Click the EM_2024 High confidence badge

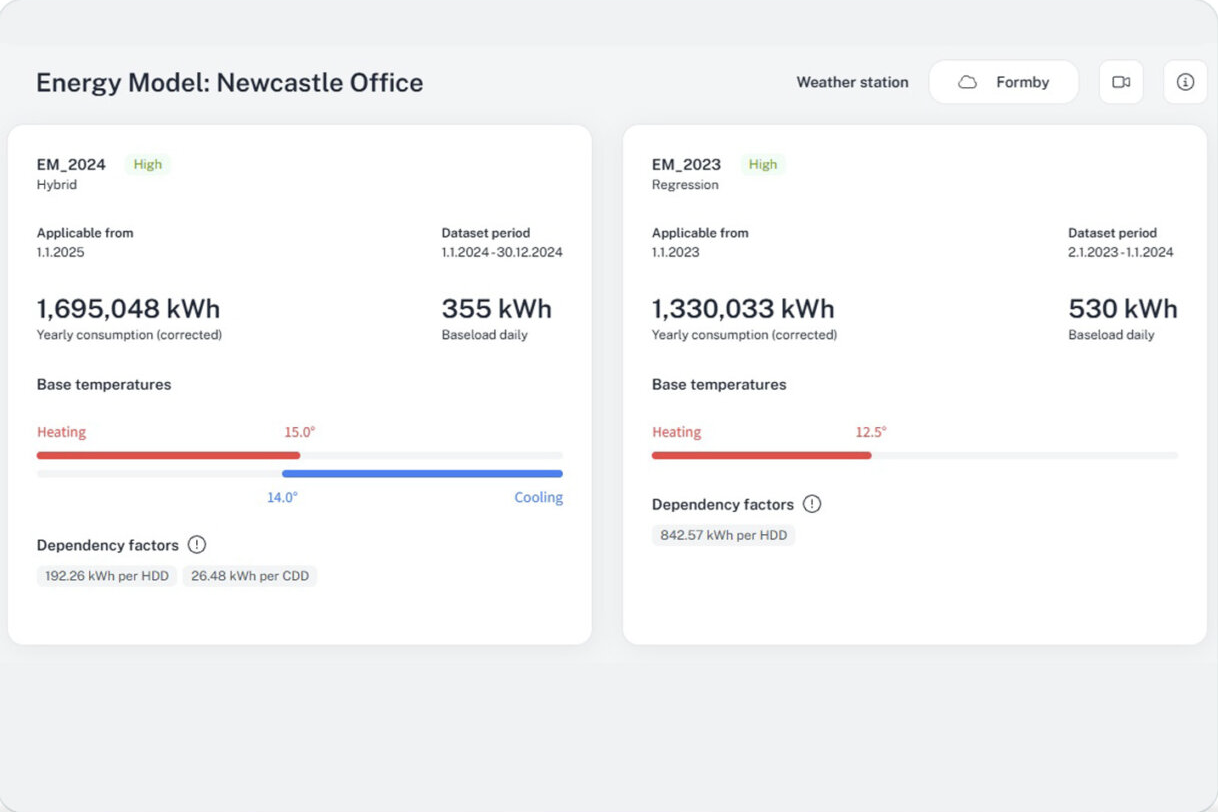147,164
